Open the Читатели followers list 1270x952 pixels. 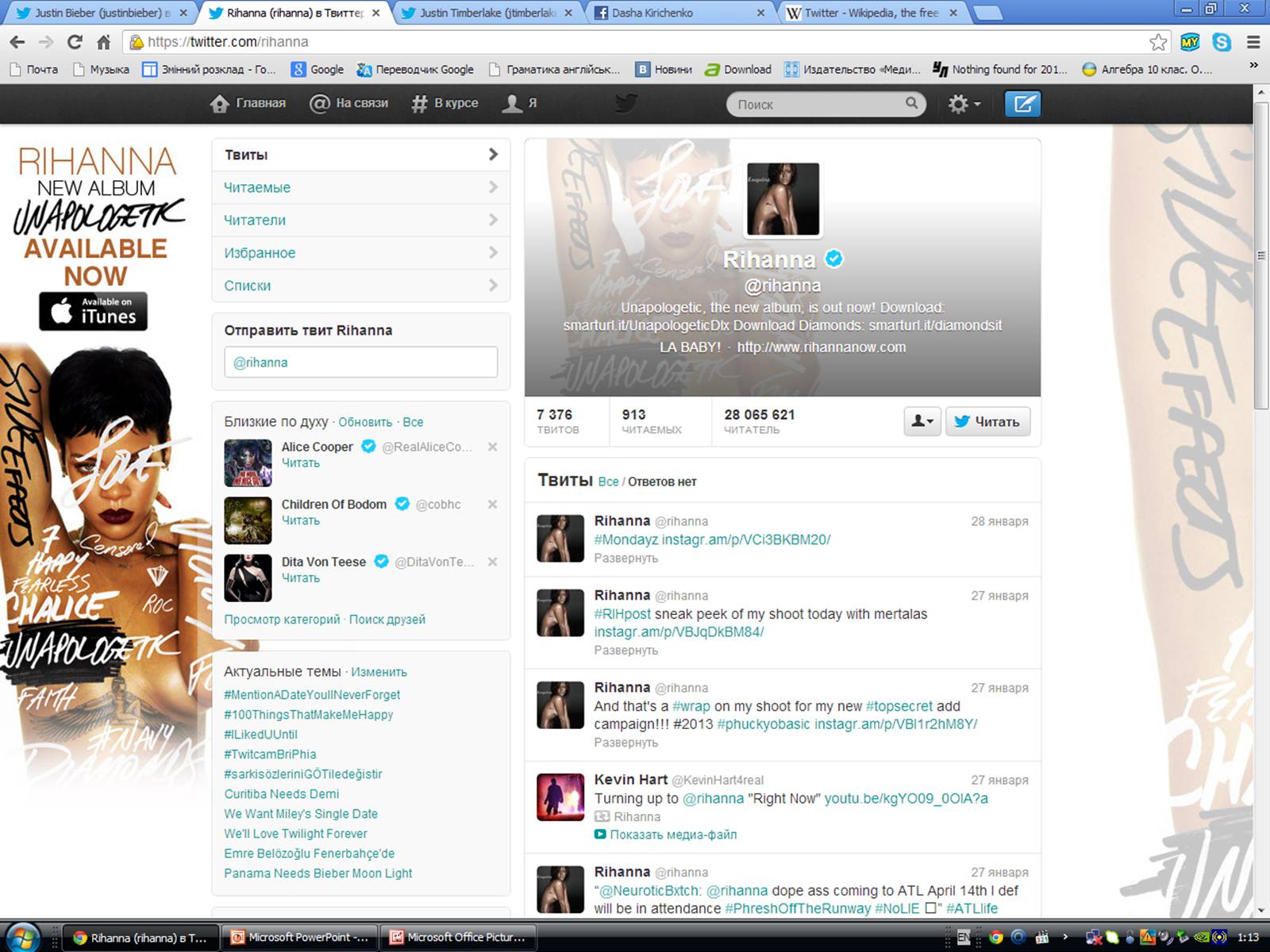point(361,220)
